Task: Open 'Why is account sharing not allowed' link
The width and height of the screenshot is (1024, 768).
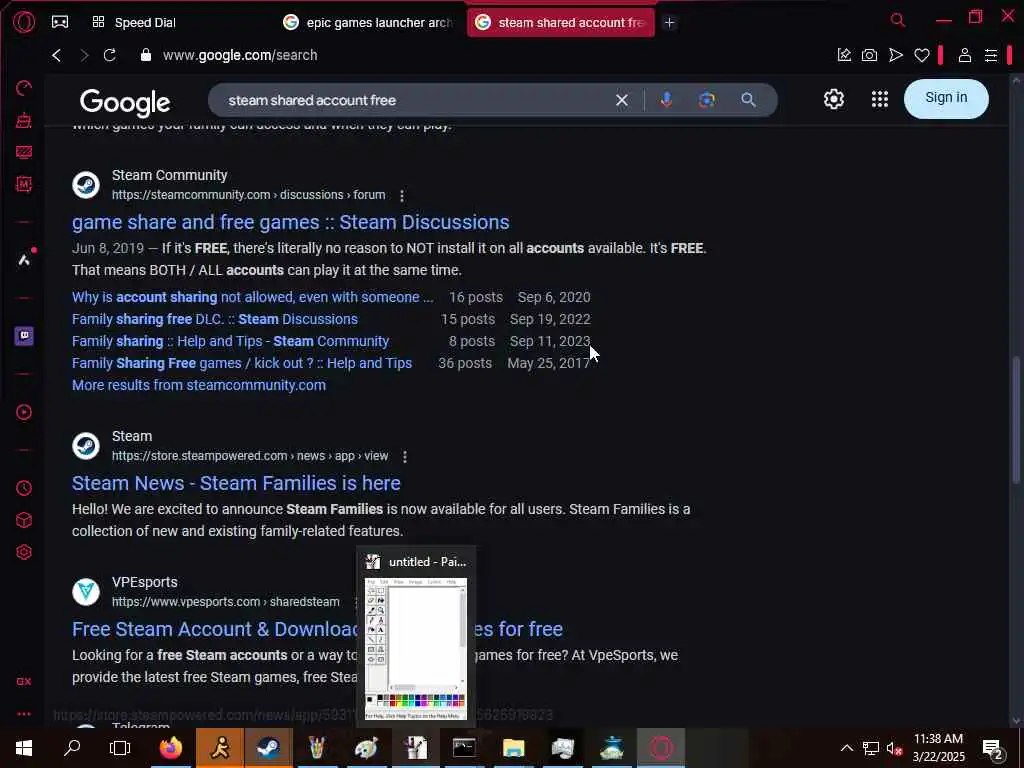Action: (x=253, y=297)
